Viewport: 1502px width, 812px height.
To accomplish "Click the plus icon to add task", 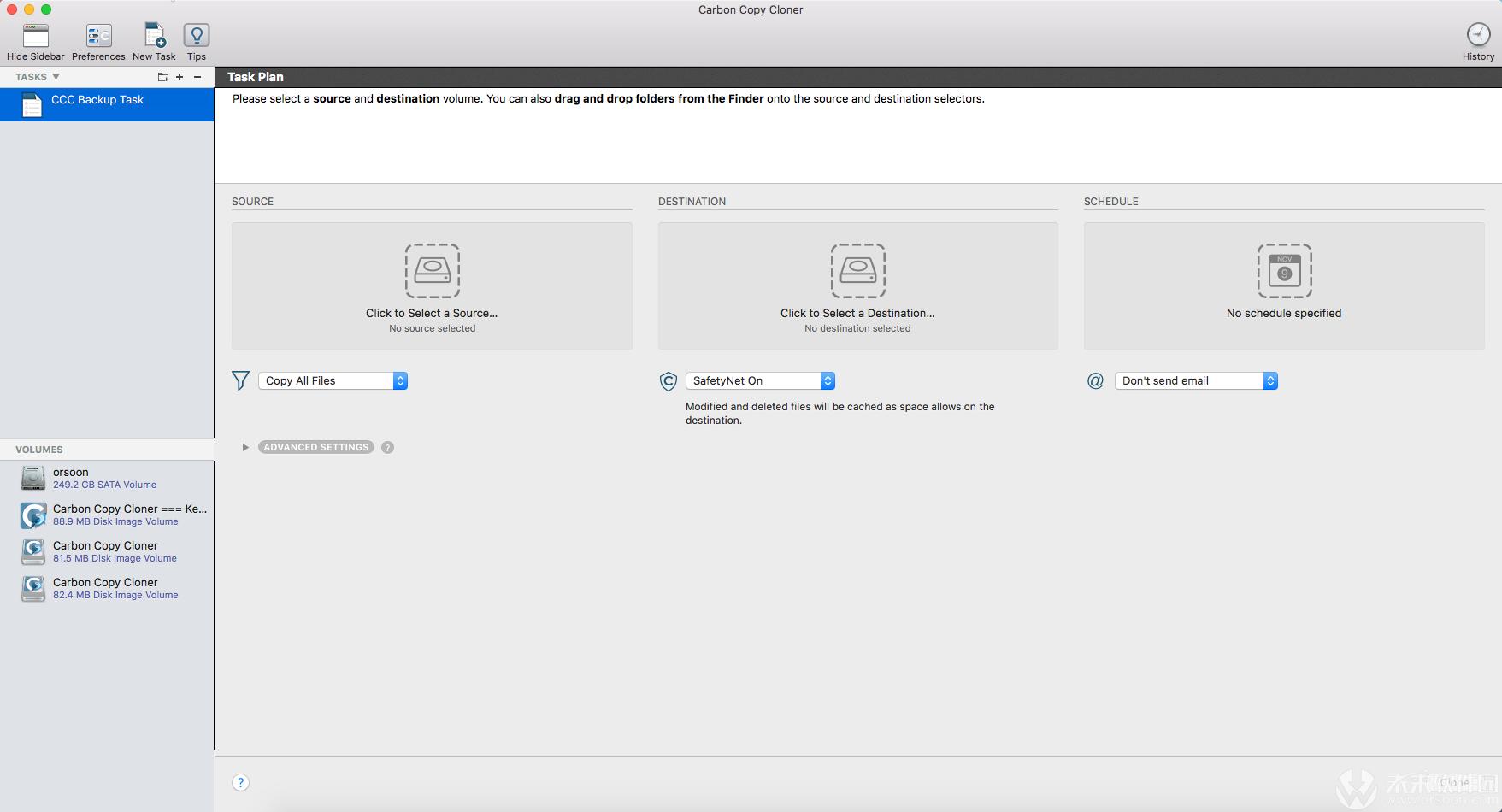I will click(x=180, y=77).
